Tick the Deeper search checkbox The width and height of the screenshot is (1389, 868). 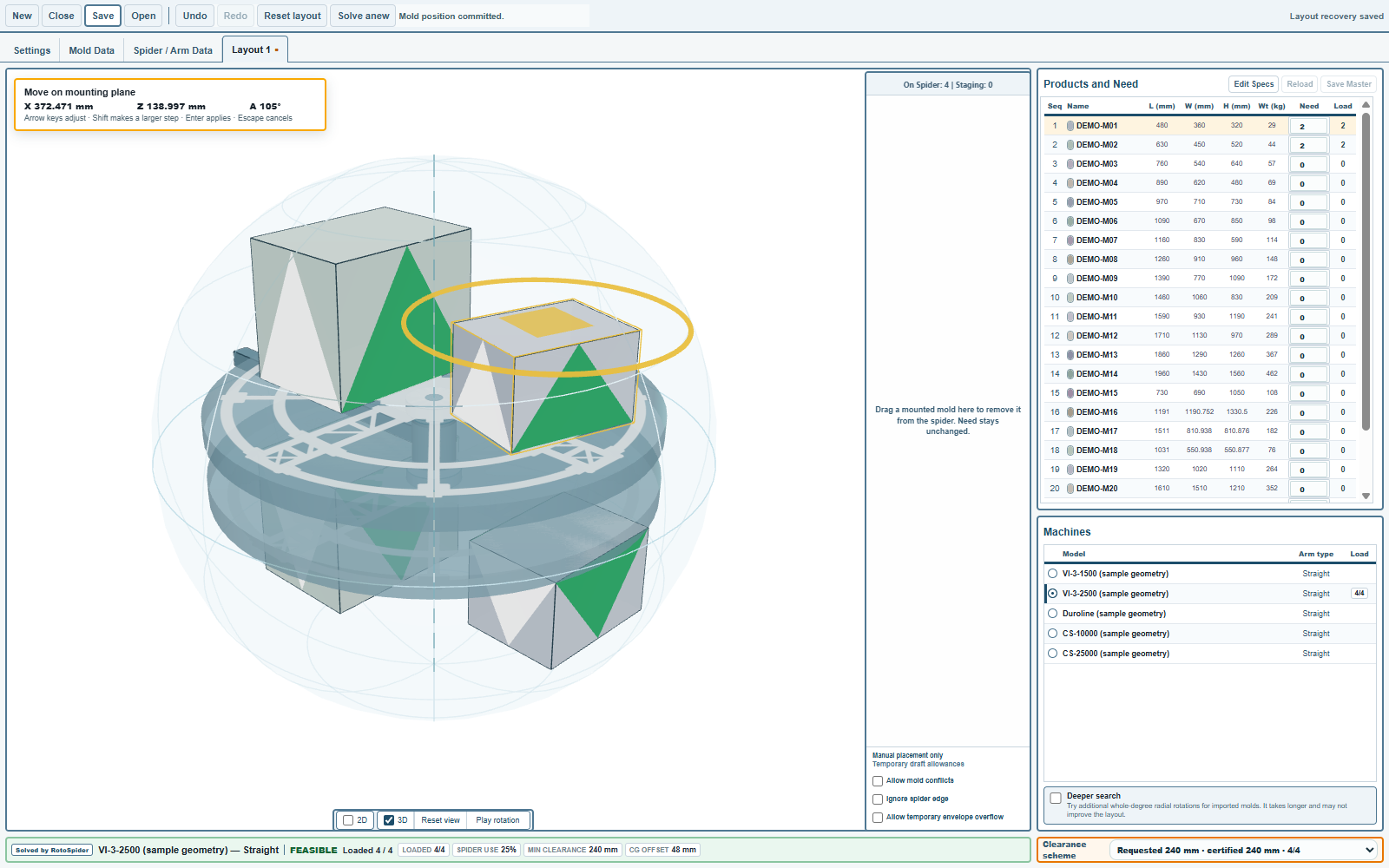[1056, 798]
